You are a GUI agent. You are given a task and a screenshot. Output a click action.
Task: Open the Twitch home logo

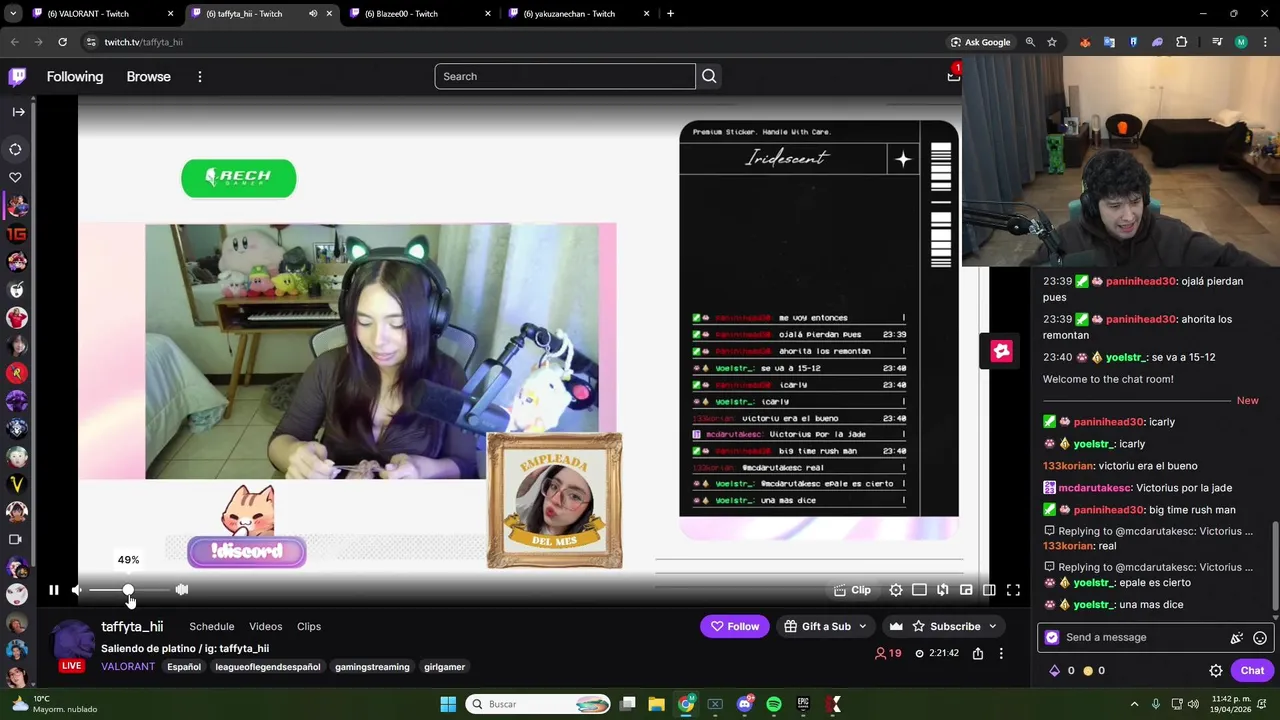pos(17,77)
